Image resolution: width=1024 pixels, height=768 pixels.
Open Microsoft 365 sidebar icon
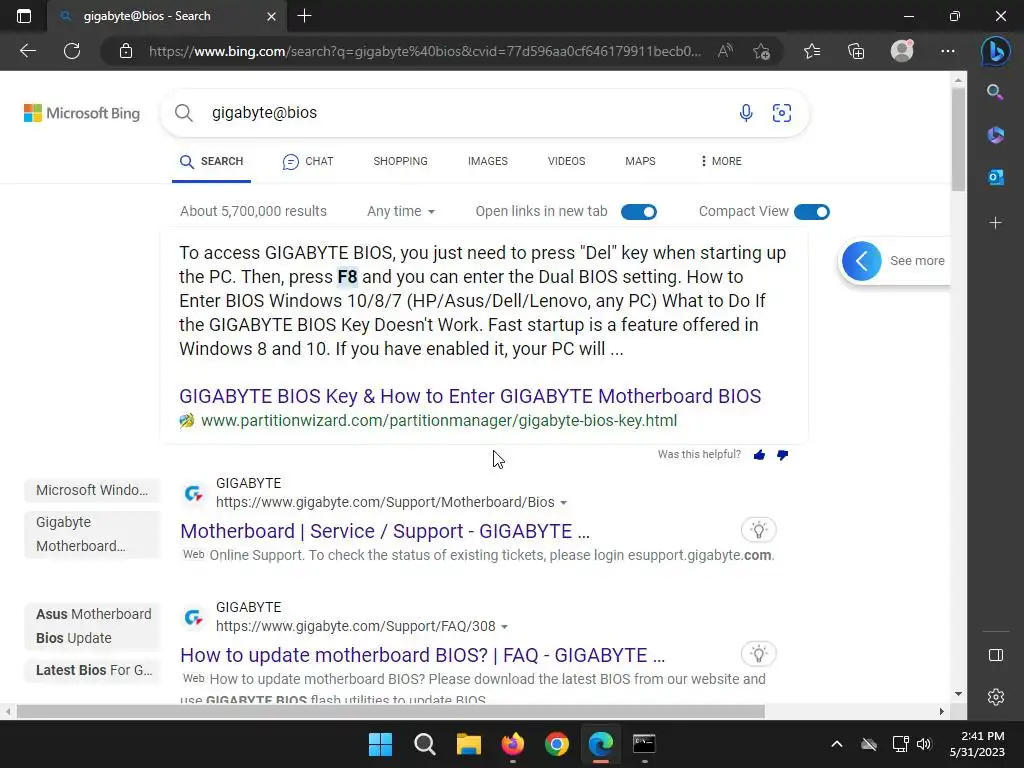coord(995,135)
